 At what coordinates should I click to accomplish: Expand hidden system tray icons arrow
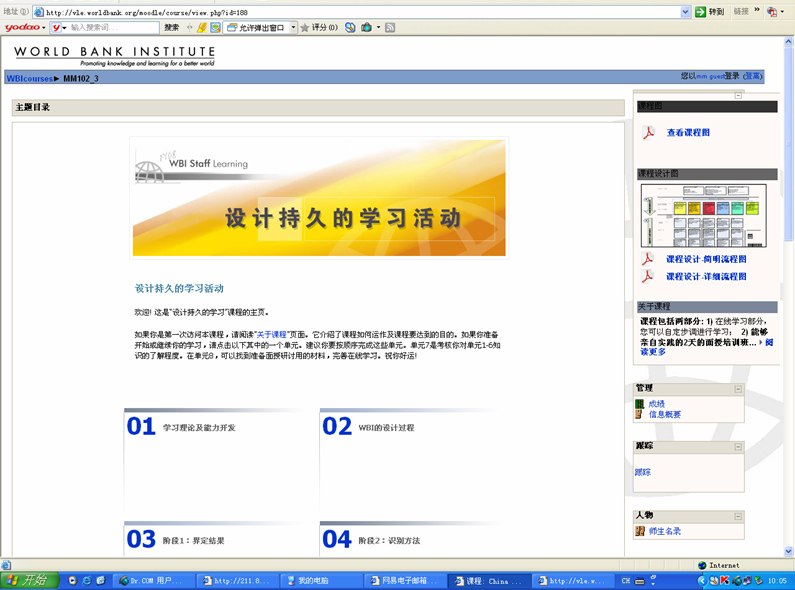[701, 581]
